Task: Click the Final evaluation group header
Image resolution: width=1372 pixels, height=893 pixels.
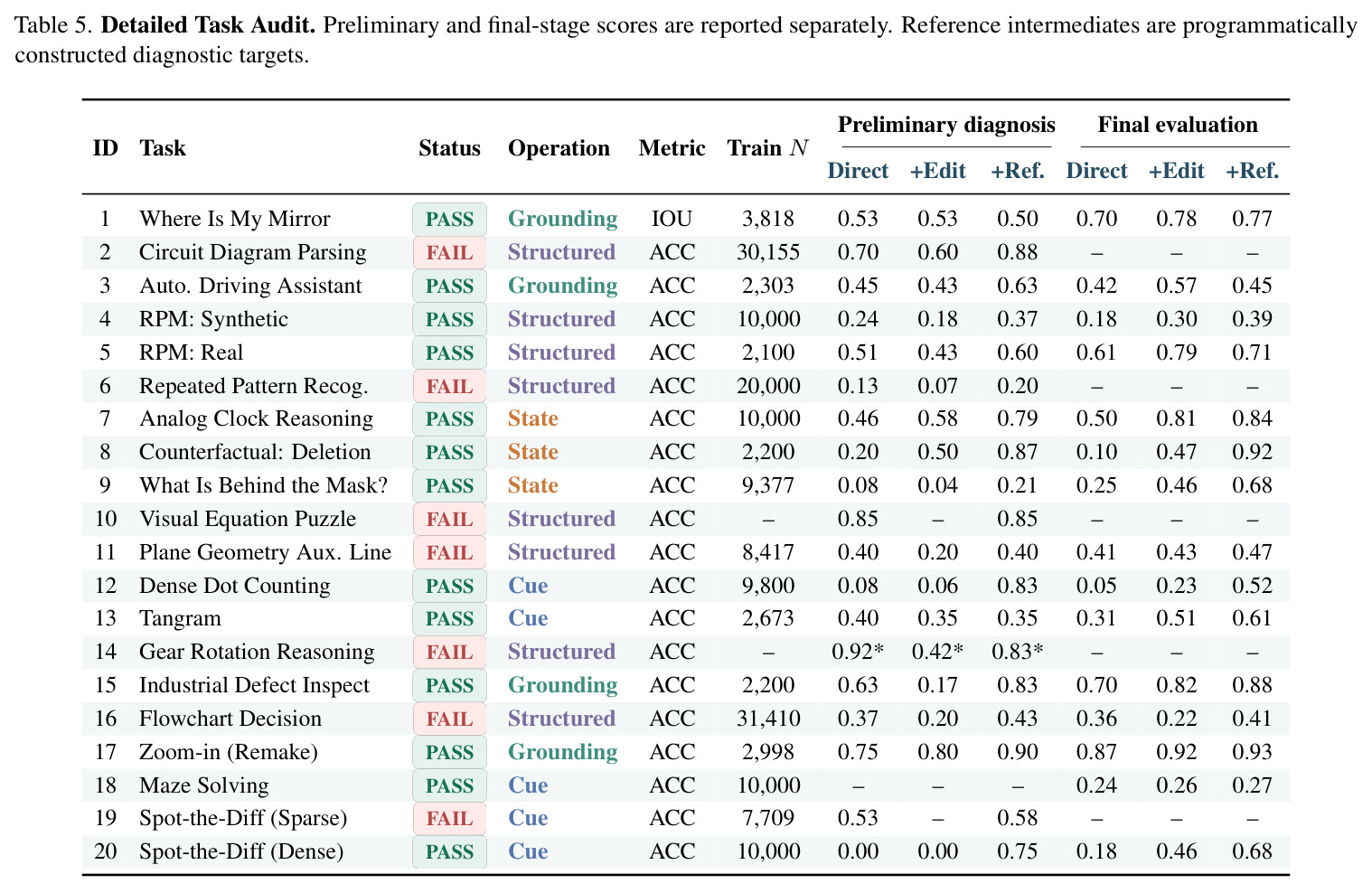Action: (1178, 125)
